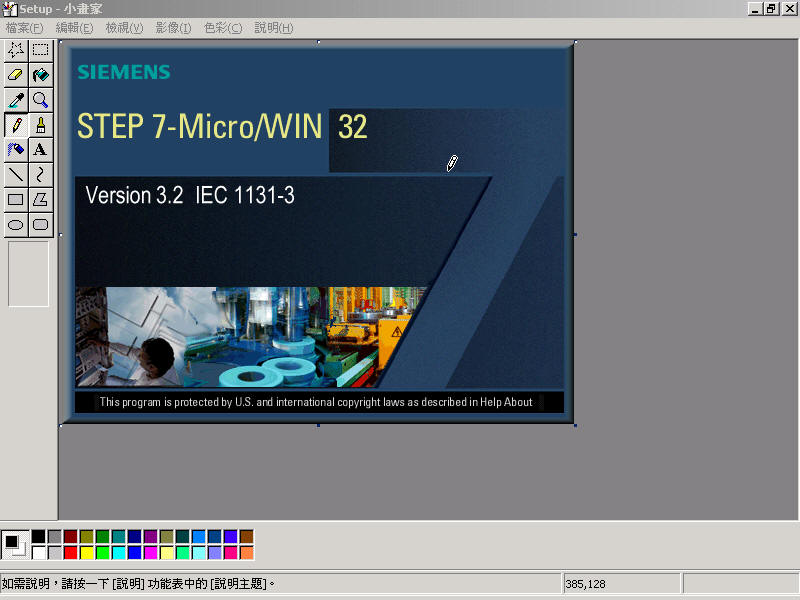The height and width of the screenshot is (600, 800).
Task: Open the 影像(I) menu
Action: point(173,28)
